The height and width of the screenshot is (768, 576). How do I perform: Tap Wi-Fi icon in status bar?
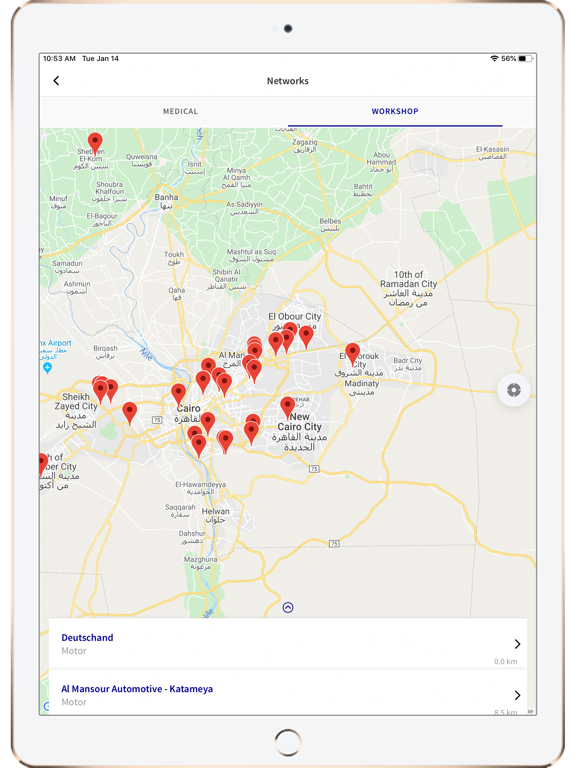pos(494,59)
